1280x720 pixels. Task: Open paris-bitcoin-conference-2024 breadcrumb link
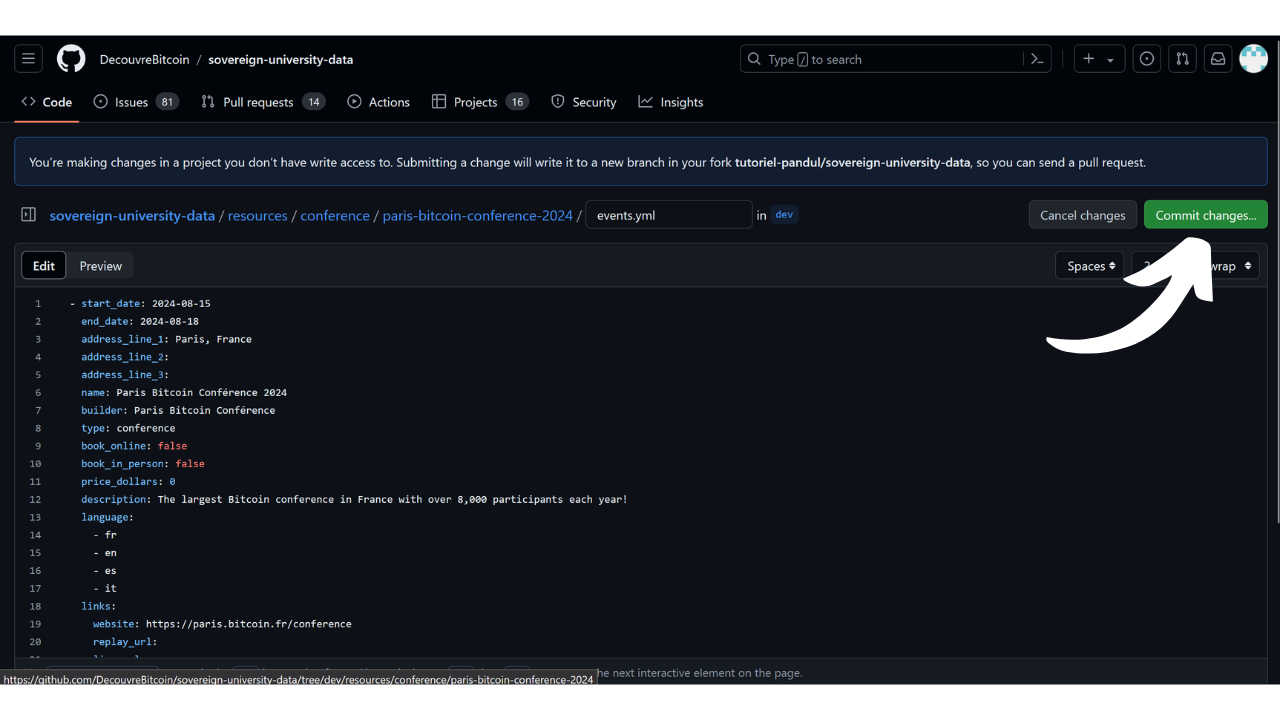click(x=478, y=215)
